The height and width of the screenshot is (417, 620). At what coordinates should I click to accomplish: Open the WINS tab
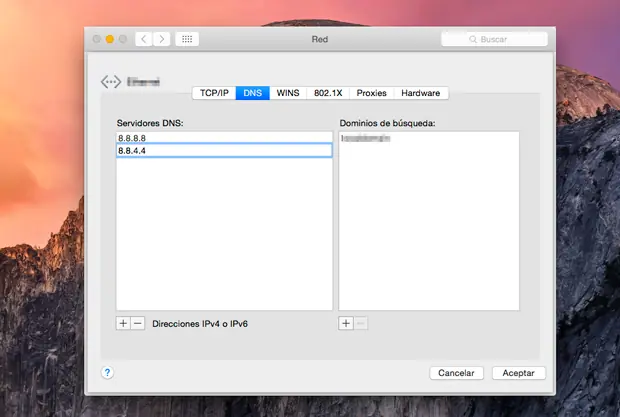pos(288,93)
